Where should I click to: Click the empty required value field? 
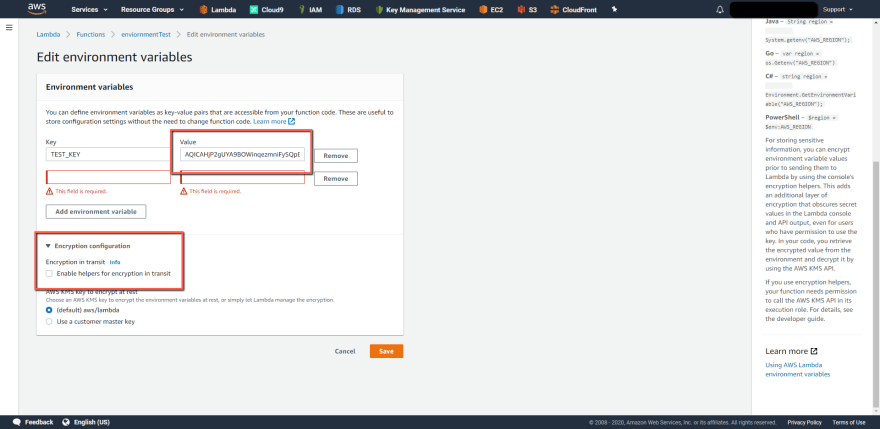coord(242,177)
